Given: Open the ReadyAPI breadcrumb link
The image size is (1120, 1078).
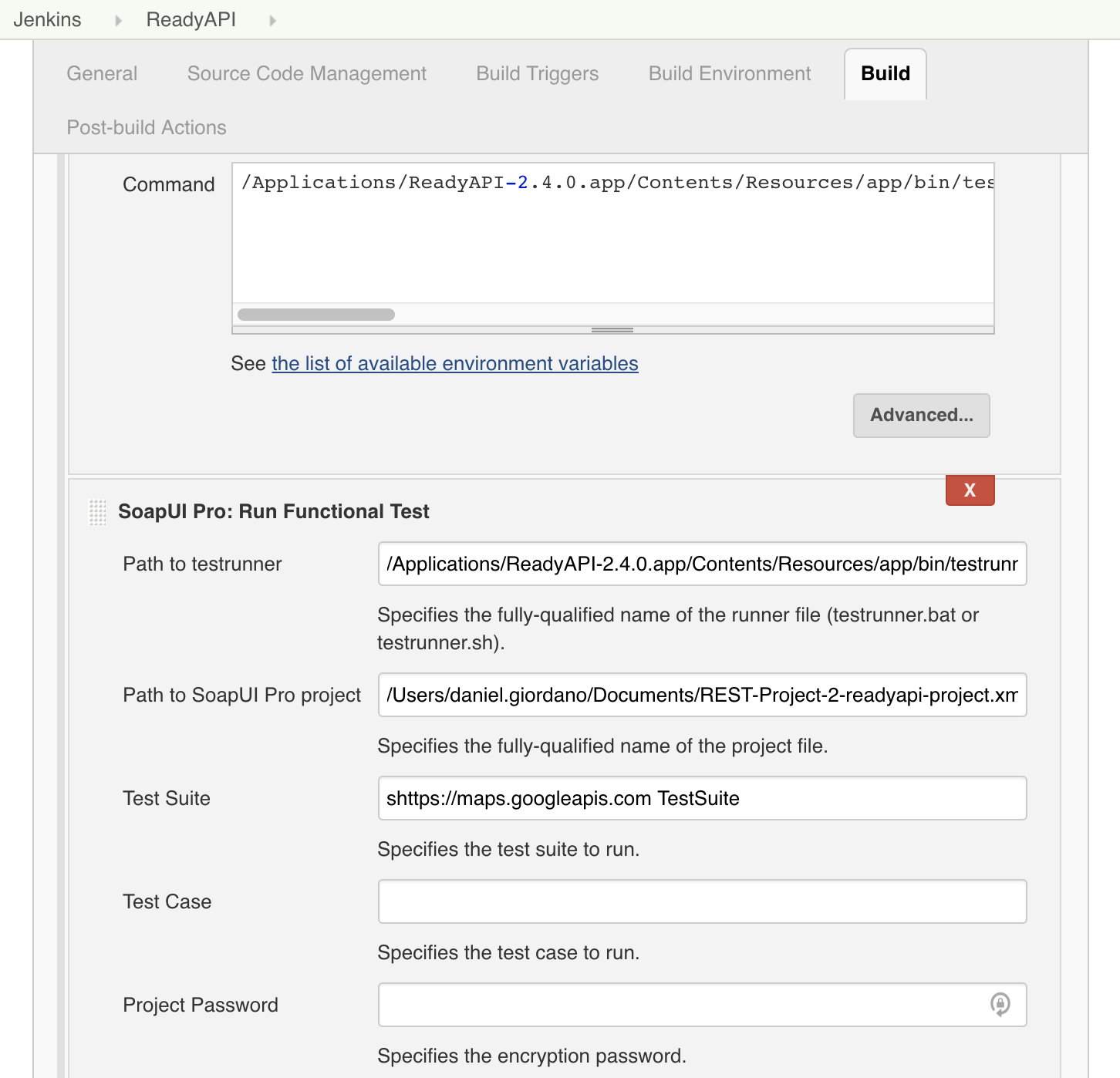Looking at the screenshot, I should click(190, 19).
